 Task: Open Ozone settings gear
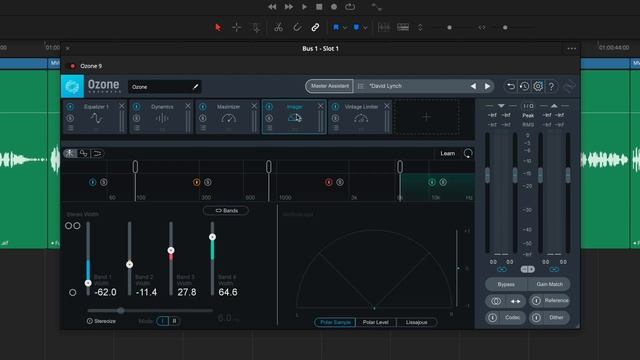tap(538, 86)
